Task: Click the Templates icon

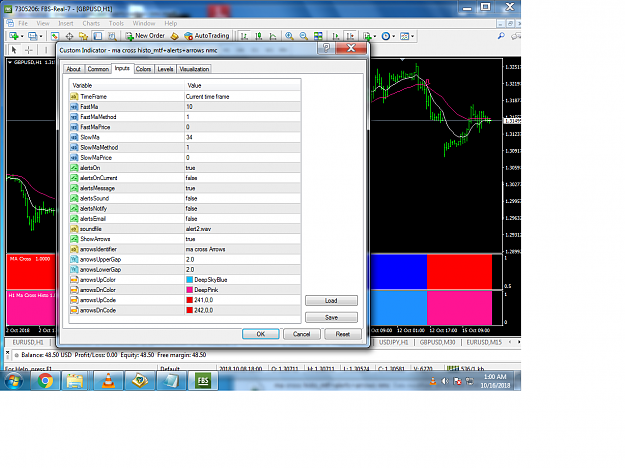Action: (x=404, y=36)
